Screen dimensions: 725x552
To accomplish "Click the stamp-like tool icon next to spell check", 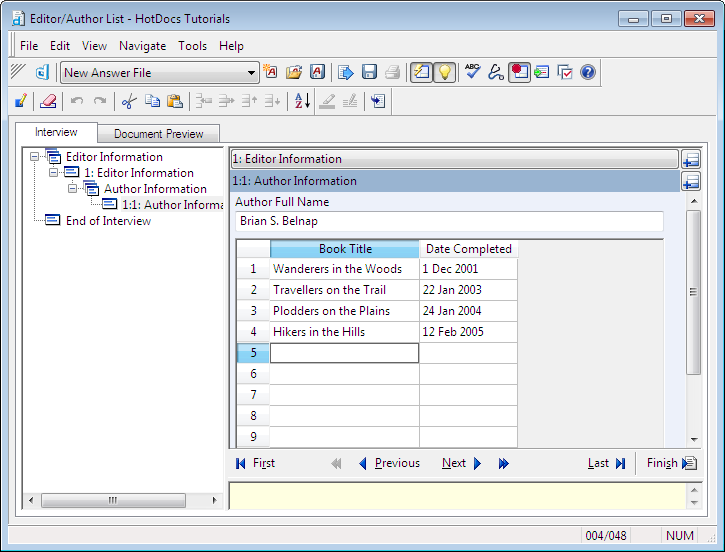I will (496, 72).
